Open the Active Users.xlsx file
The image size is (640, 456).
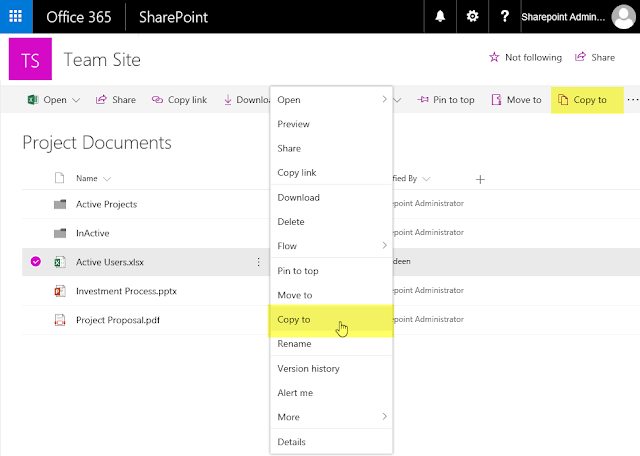click(110, 262)
